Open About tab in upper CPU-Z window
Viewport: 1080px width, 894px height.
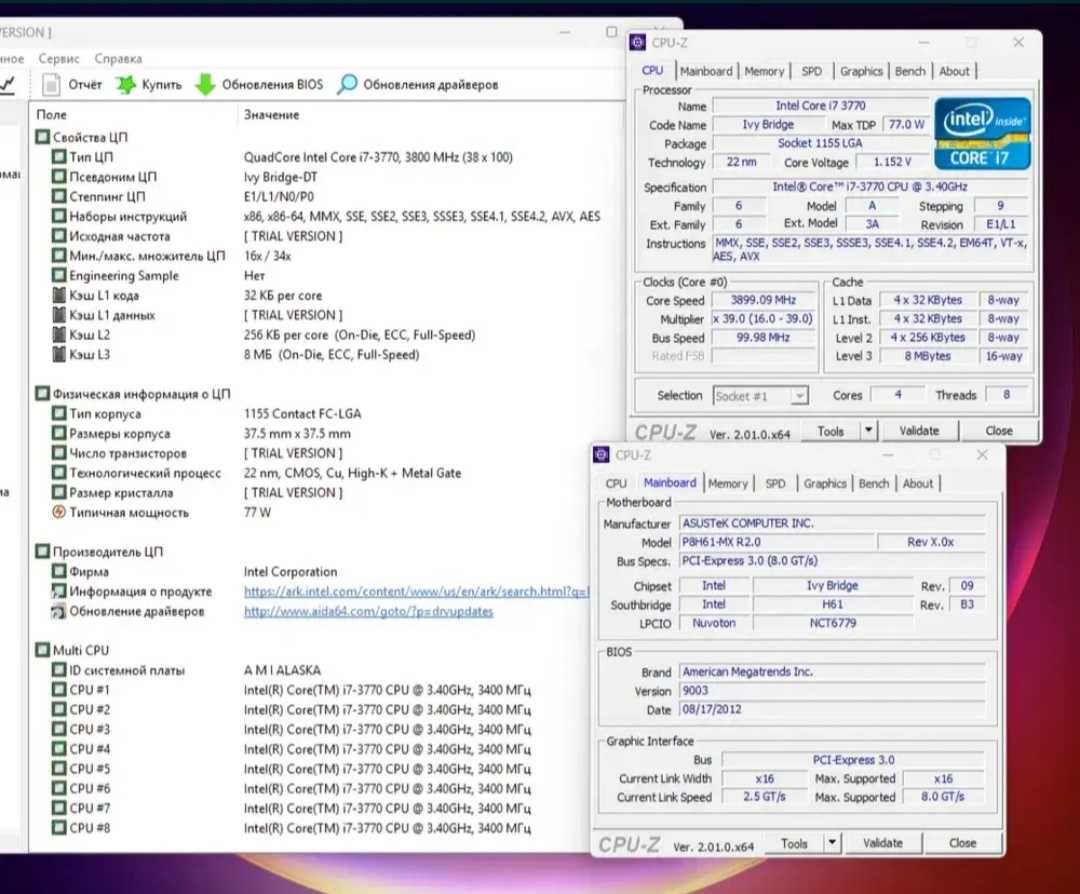954,71
